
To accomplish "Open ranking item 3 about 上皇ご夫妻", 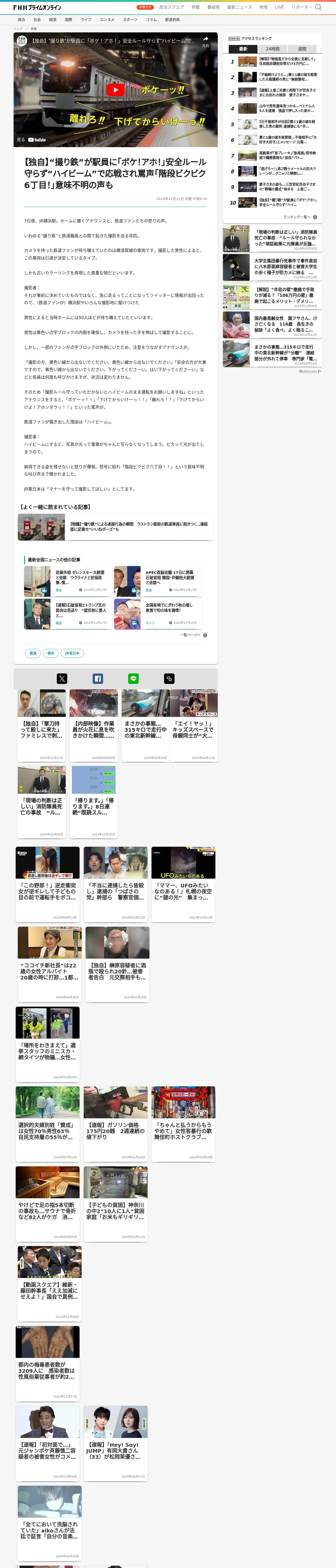I will (273, 93).
